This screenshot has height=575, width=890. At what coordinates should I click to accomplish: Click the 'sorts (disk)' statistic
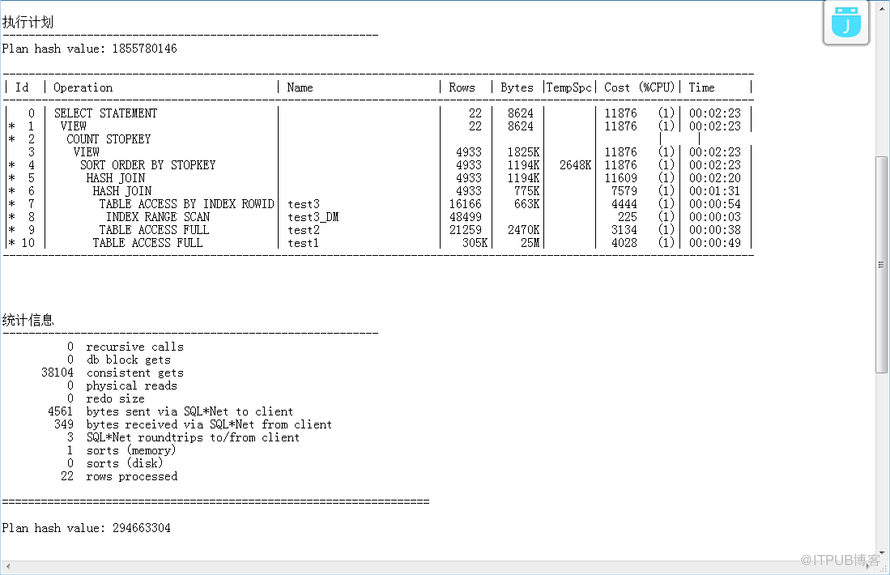point(125,464)
